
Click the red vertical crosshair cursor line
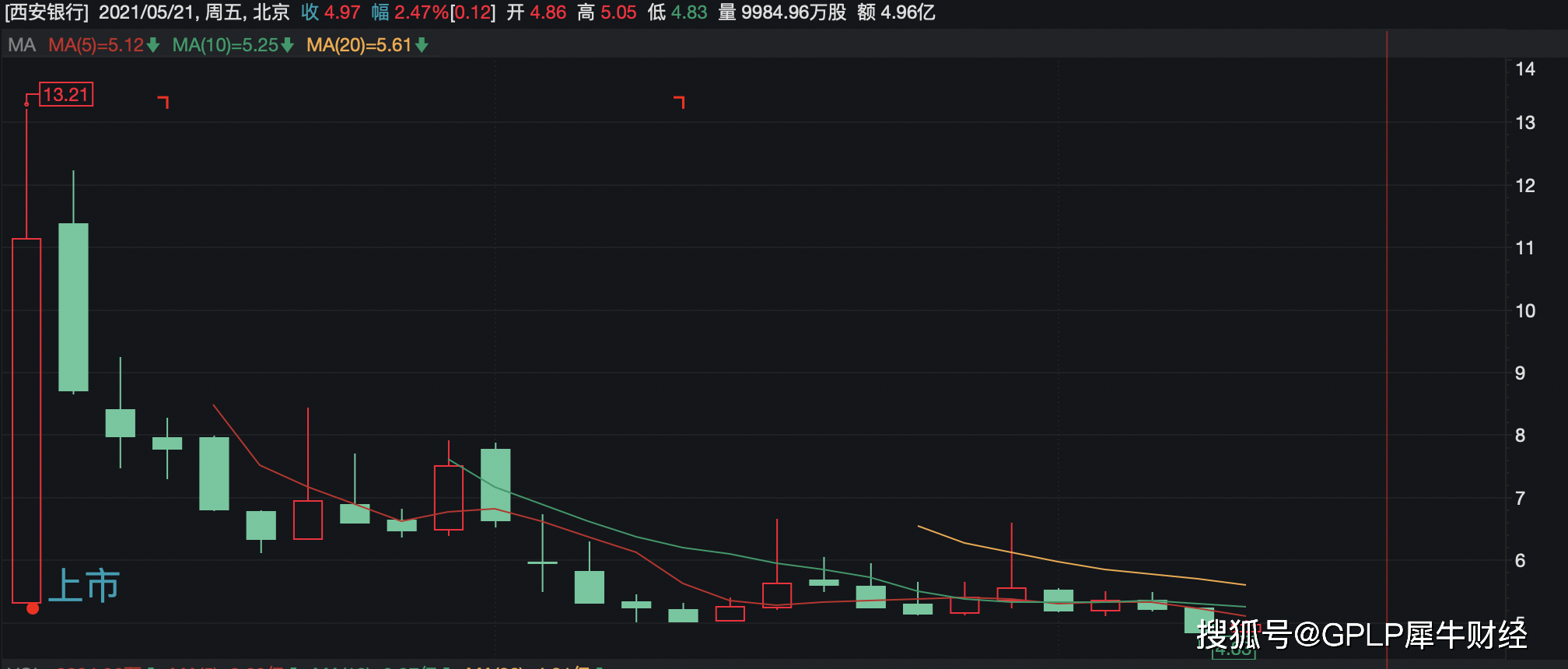(1387, 350)
